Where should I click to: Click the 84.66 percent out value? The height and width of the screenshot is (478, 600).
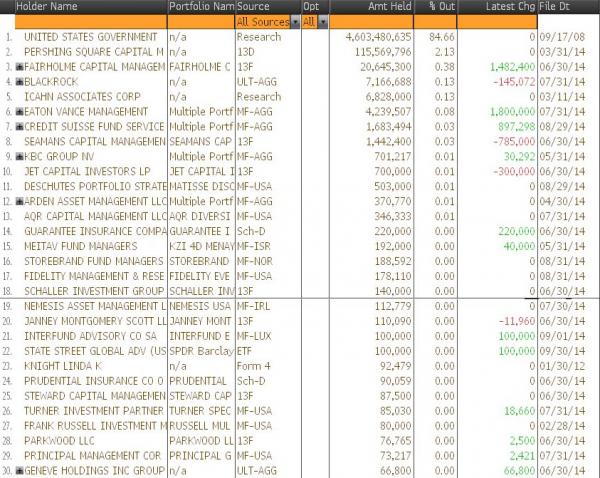(x=442, y=37)
